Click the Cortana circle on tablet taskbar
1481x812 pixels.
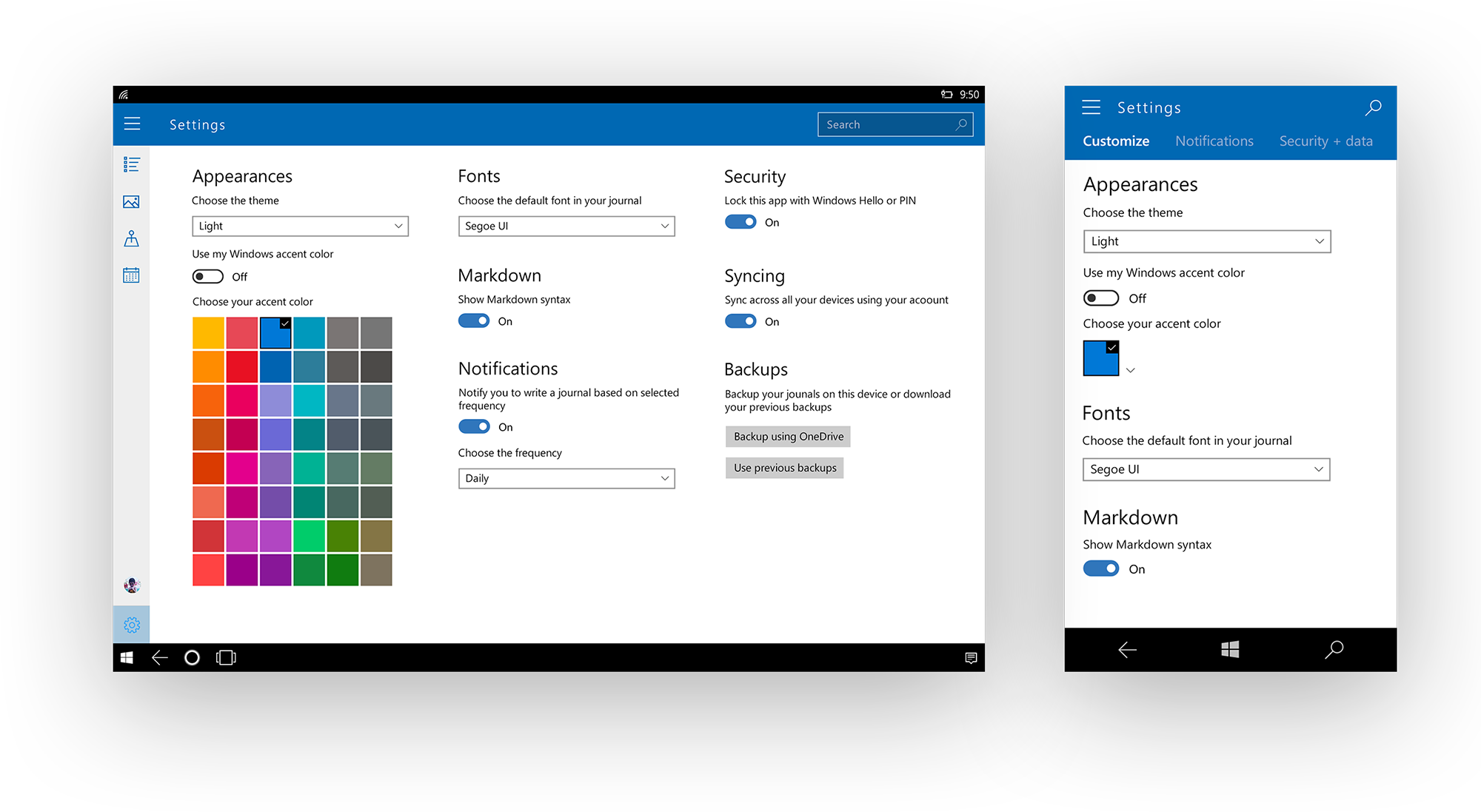[192, 657]
